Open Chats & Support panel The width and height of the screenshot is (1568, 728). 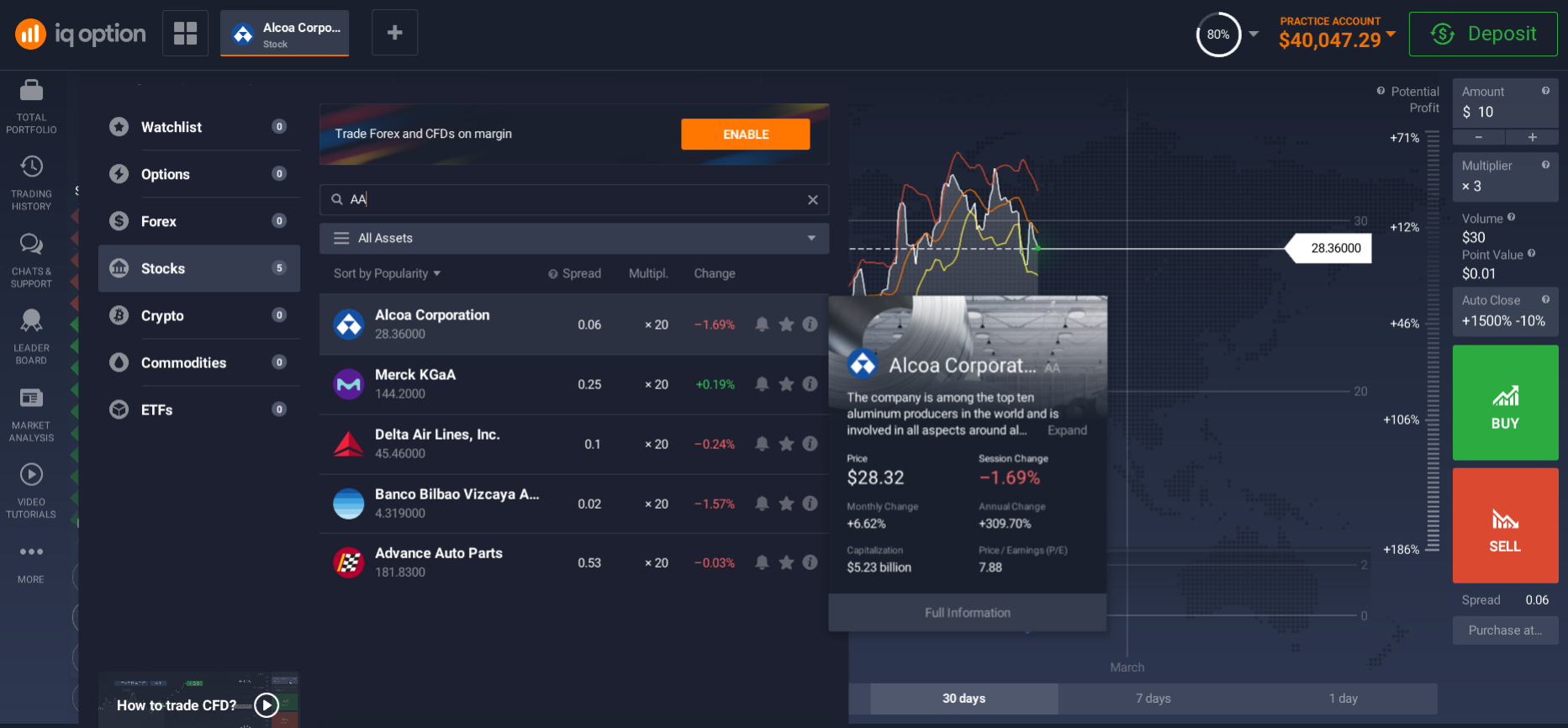31,260
